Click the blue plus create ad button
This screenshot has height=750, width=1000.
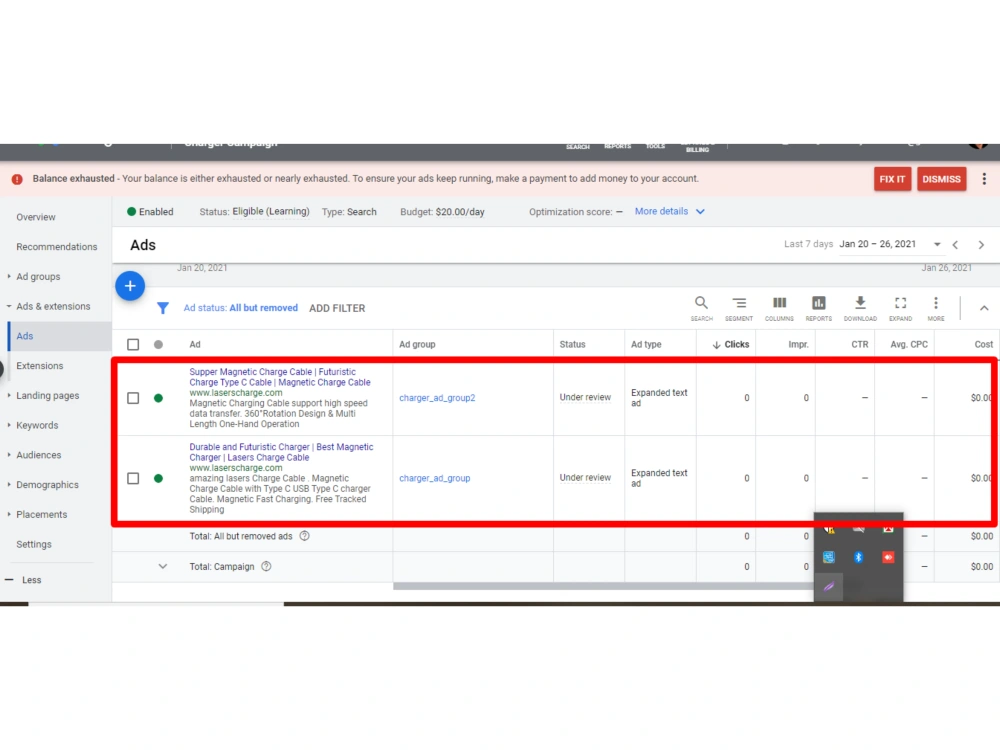130,286
